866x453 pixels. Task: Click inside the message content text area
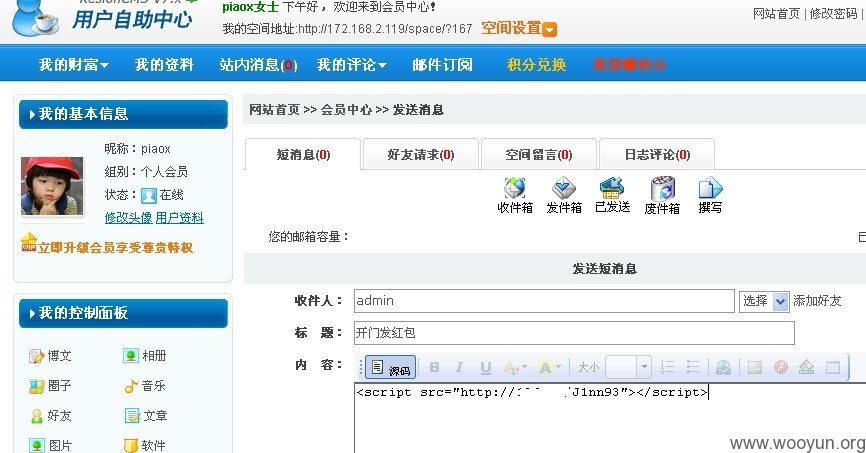pyautogui.click(x=610, y=417)
